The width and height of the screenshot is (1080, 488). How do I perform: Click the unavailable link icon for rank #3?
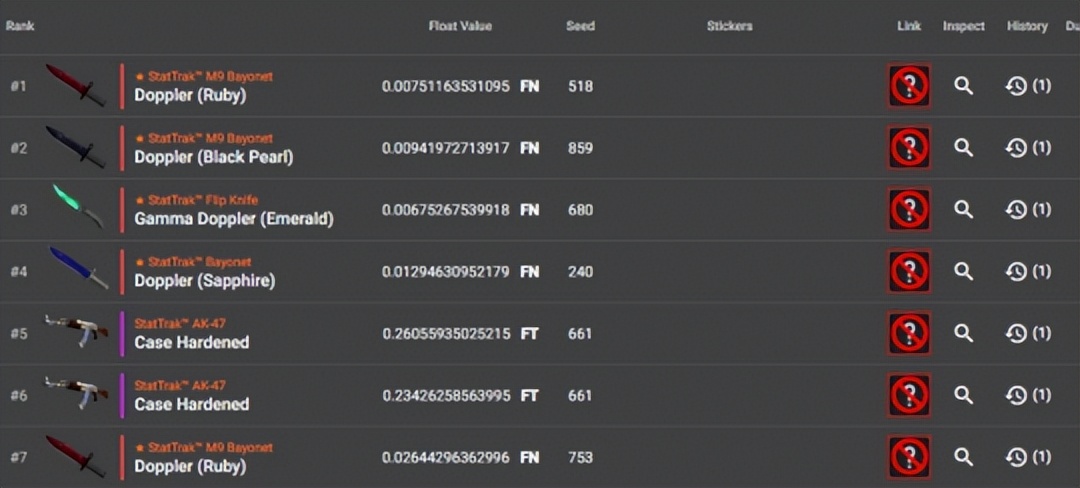(x=909, y=210)
